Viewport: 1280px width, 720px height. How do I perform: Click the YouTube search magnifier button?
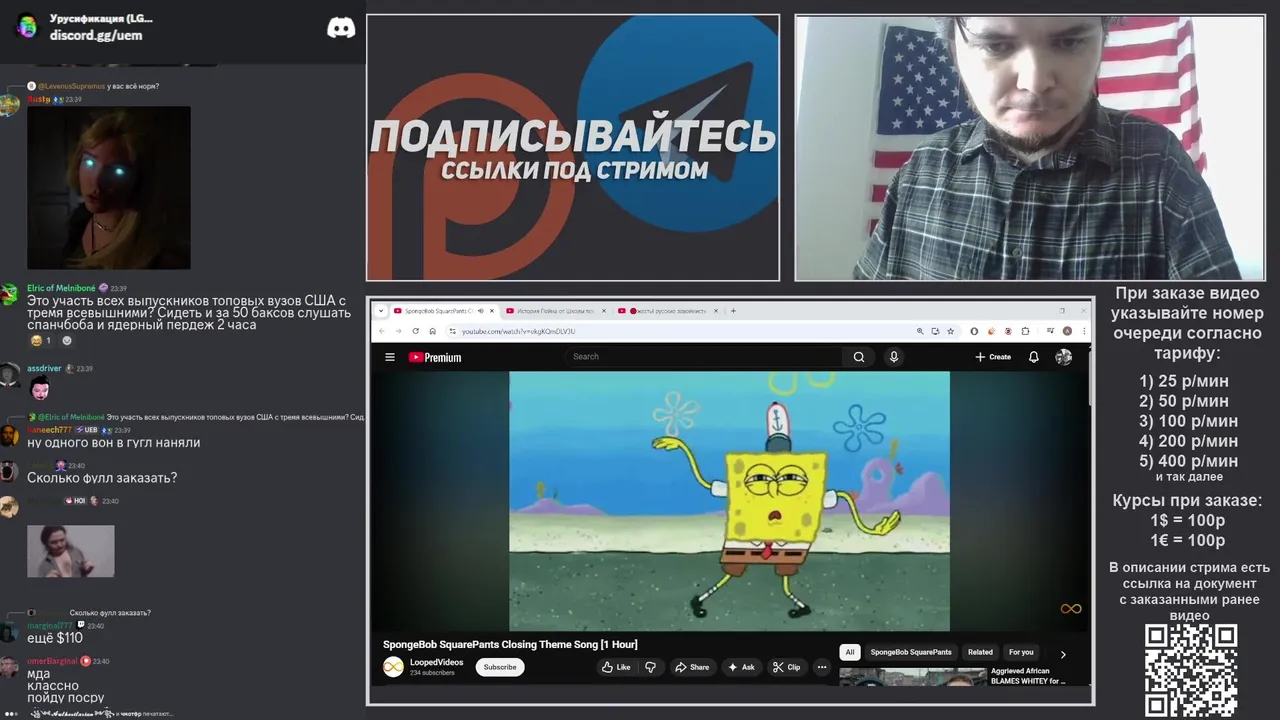coord(859,356)
